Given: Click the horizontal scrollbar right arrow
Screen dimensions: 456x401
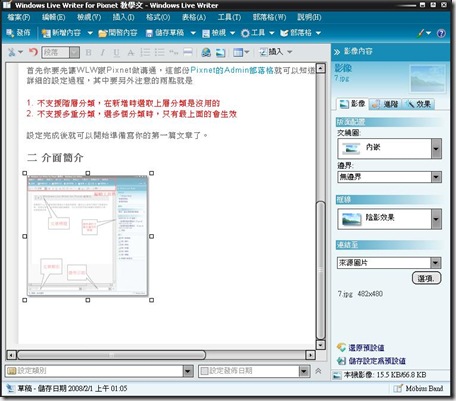Looking at the screenshot, I should click(310, 355).
